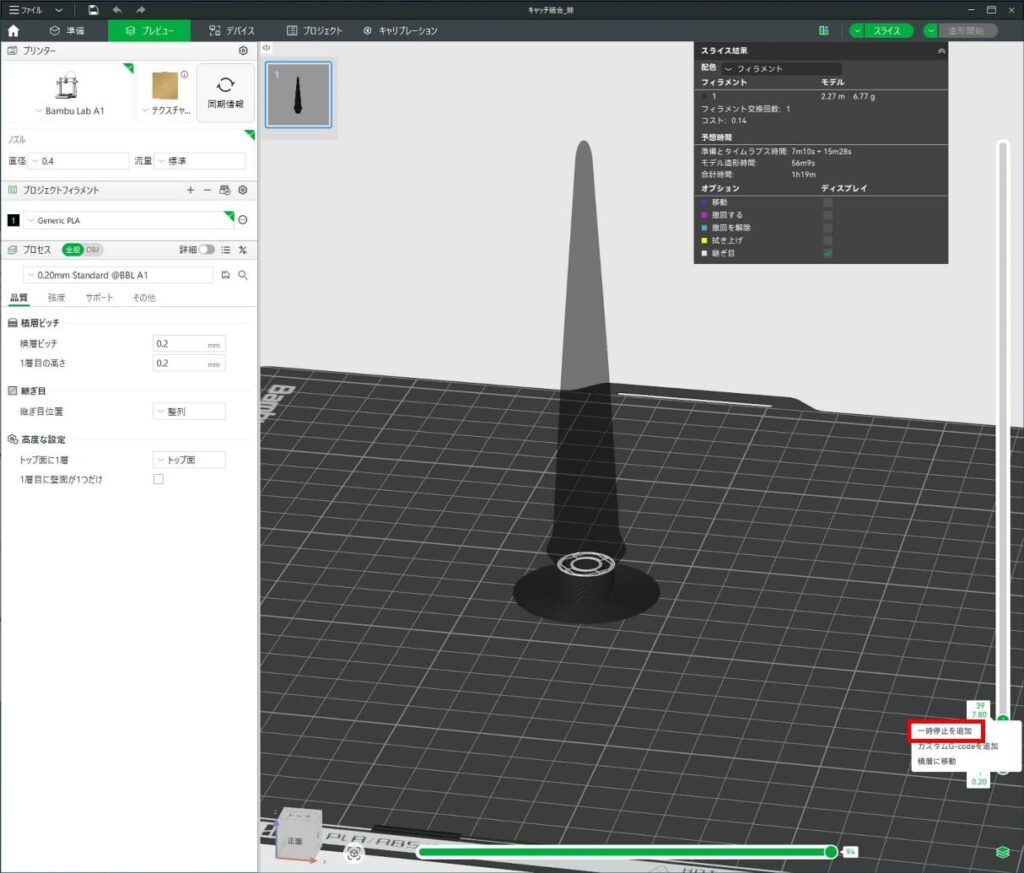1024x873 pixels.
Task: Select 一時停止を追加 from the context menu
Action: pos(945,731)
